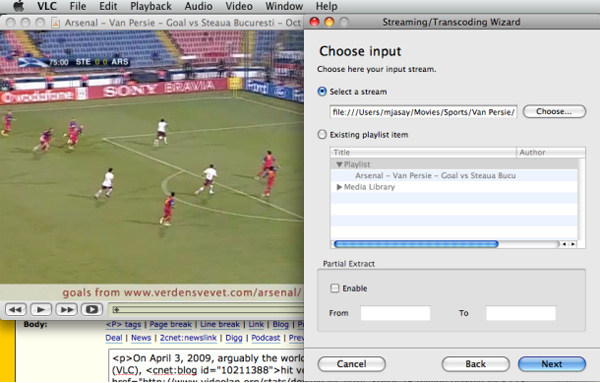Open the Window menu
This screenshot has width=600, height=383.
(x=284, y=6)
